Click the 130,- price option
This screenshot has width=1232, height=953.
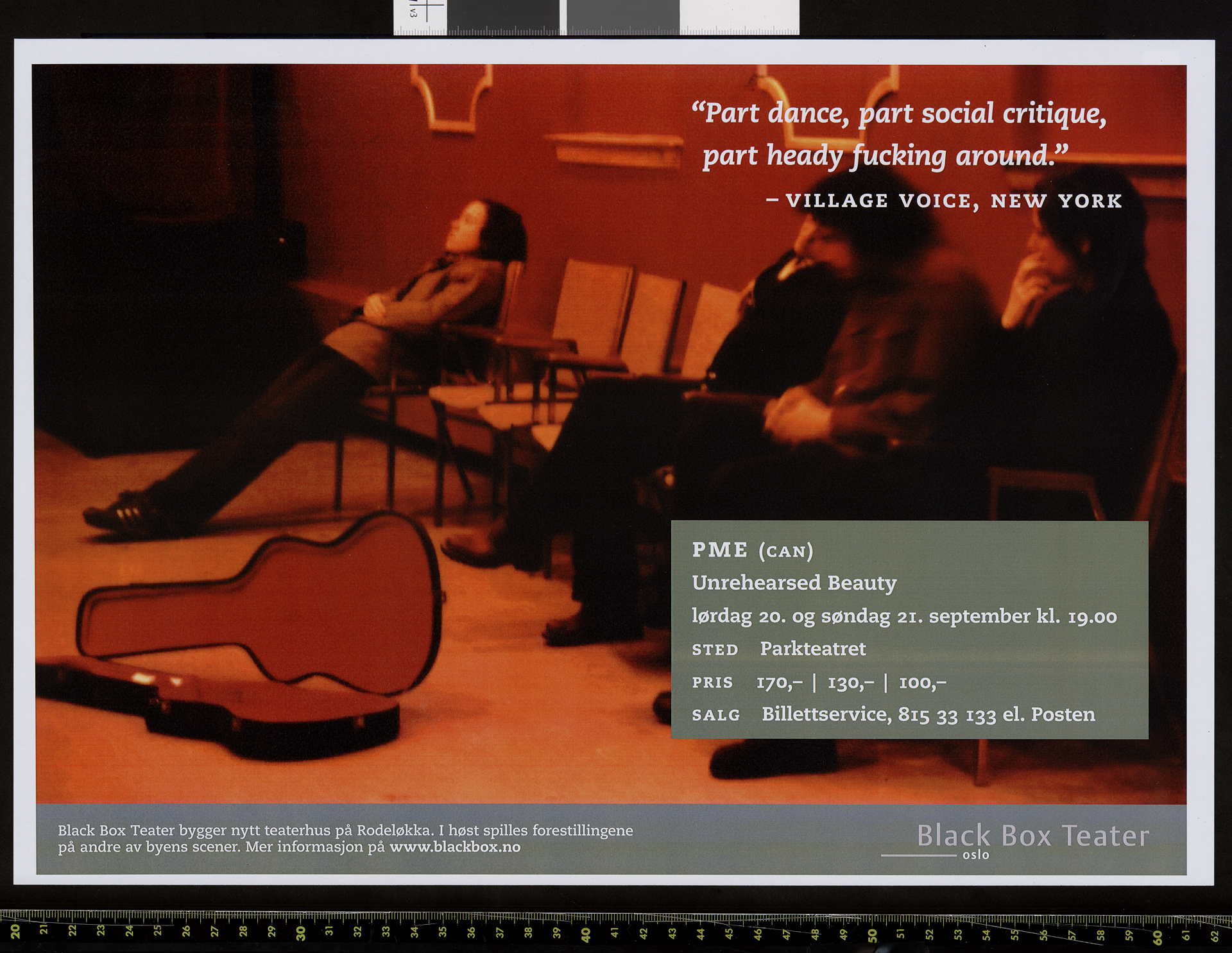pyautogui.click(x=850, y=682)
